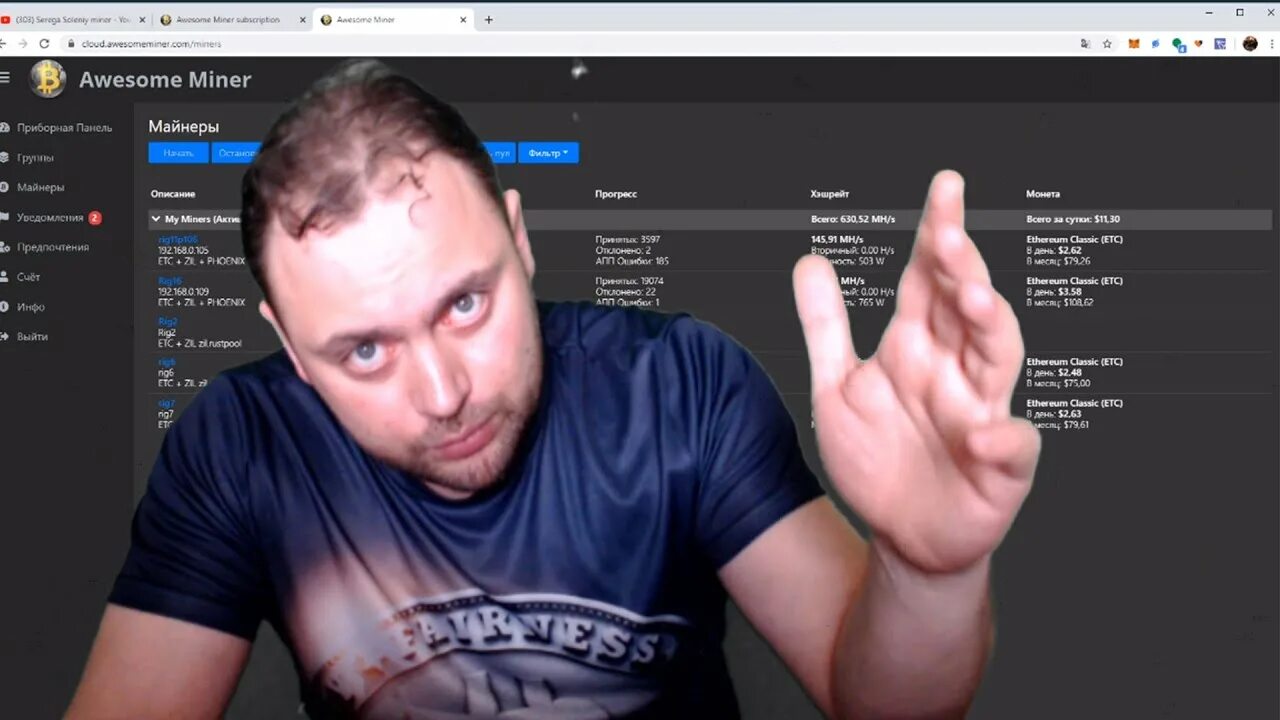Click the red notifications badge showing 2
Image resolution: width=1280 pixels, height=720 pixels.
(x=95, y=217)
